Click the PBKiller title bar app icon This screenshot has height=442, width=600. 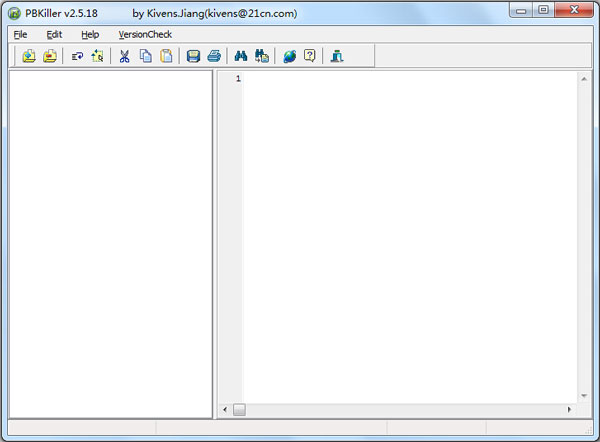point(14,14)
